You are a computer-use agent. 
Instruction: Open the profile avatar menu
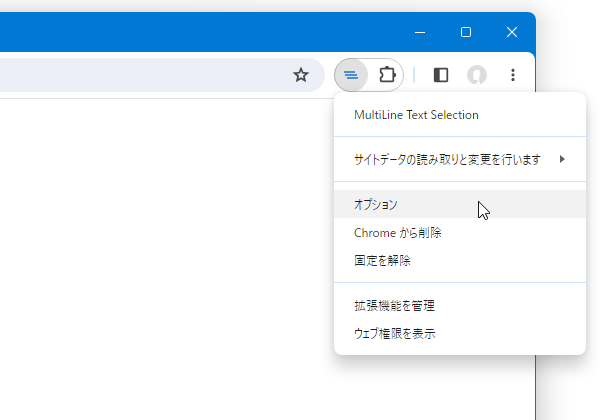point(477,75)
